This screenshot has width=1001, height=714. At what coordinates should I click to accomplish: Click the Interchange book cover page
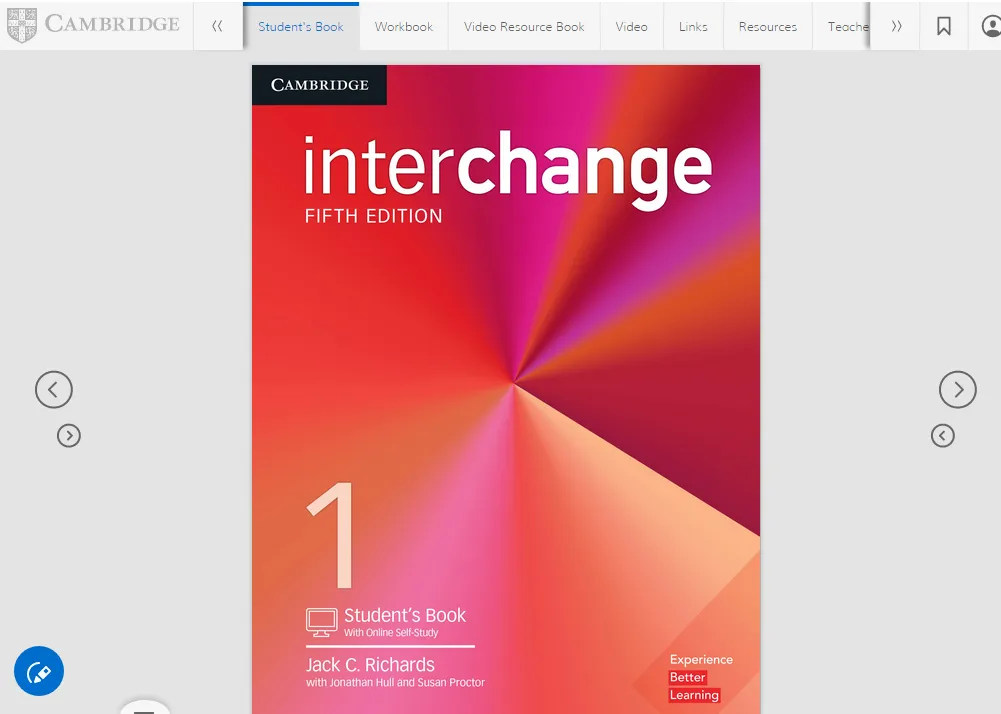506,389
